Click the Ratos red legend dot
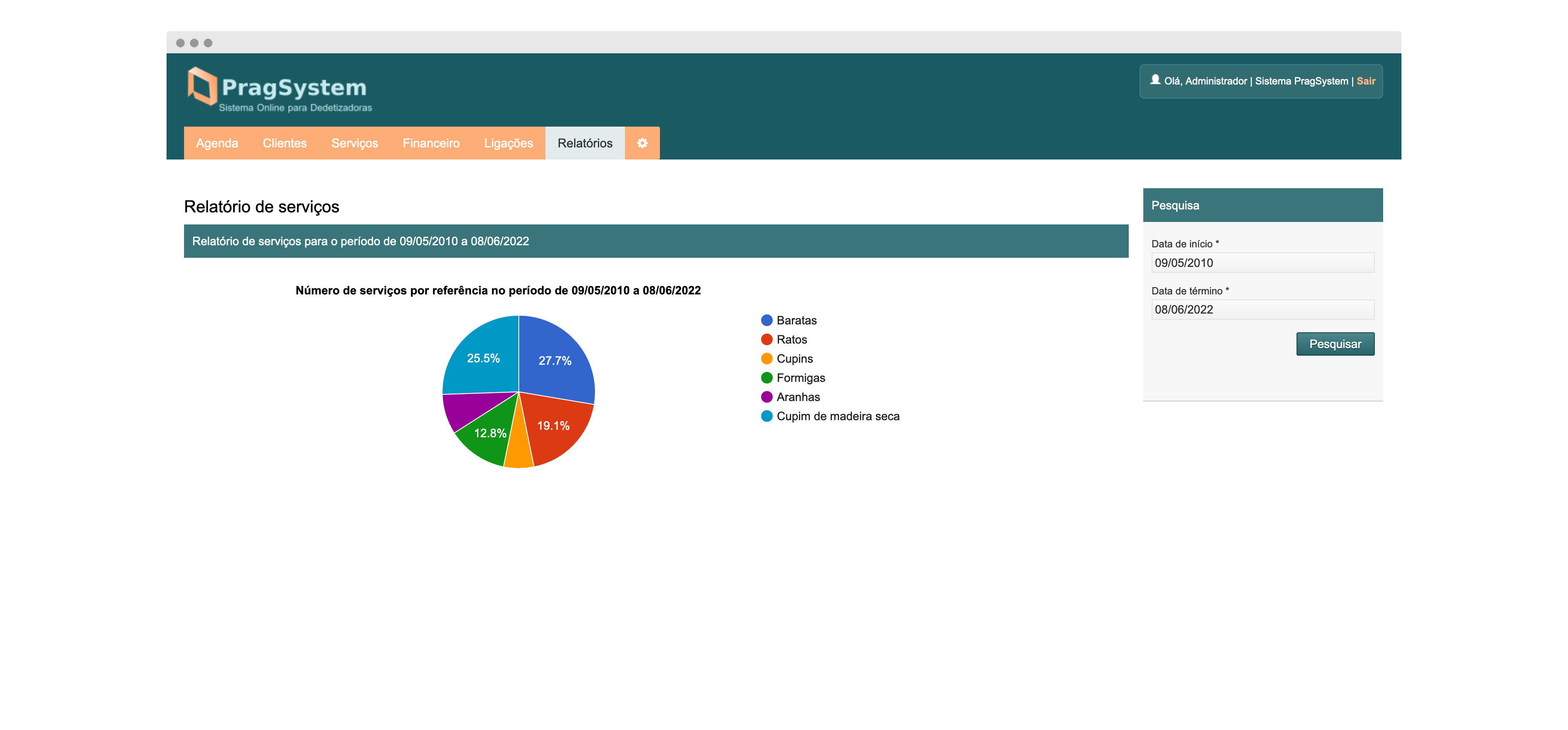 767,340
